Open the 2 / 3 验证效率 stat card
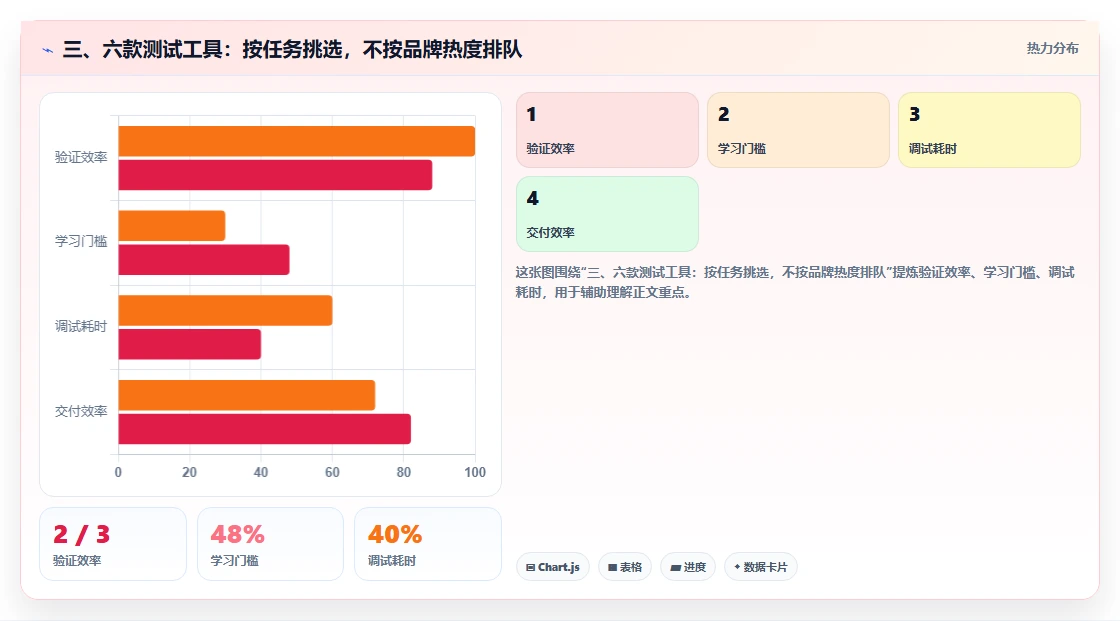This screenshot has height=621, width=1120. 113,544
